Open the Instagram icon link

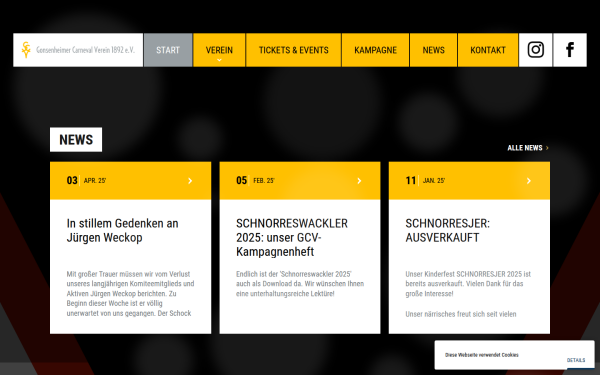(x=535, y=50)
